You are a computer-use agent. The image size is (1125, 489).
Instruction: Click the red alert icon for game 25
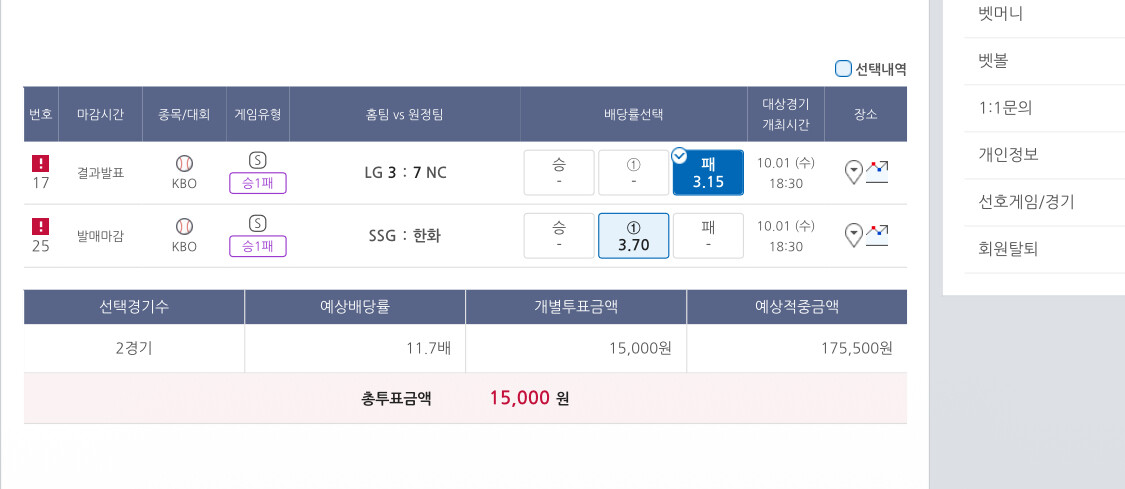pos(41,226)
